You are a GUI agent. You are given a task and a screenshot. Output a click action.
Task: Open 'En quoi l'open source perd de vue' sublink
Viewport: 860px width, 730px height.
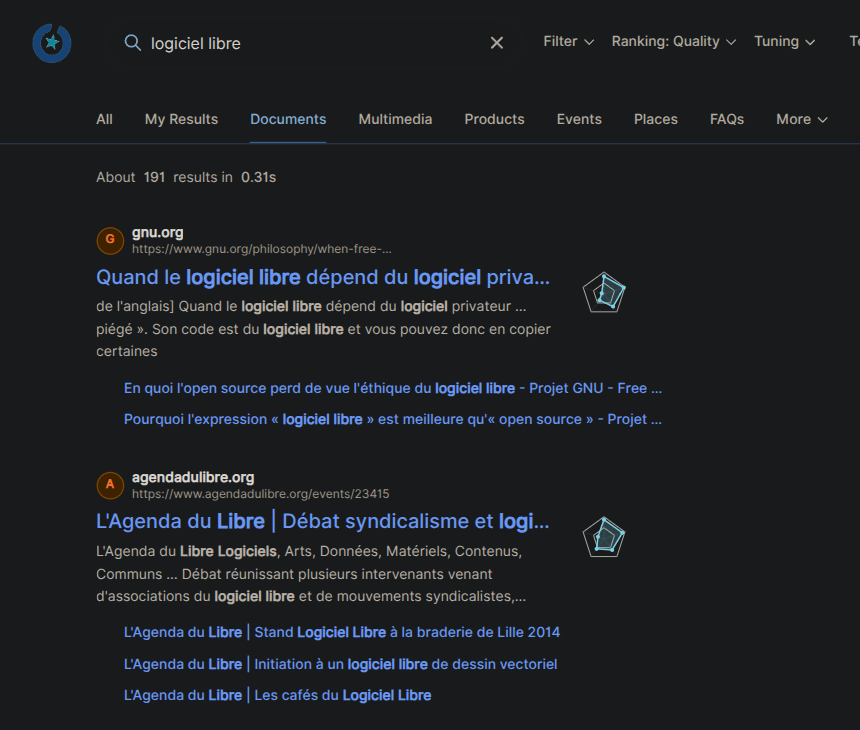pos(393,388)
